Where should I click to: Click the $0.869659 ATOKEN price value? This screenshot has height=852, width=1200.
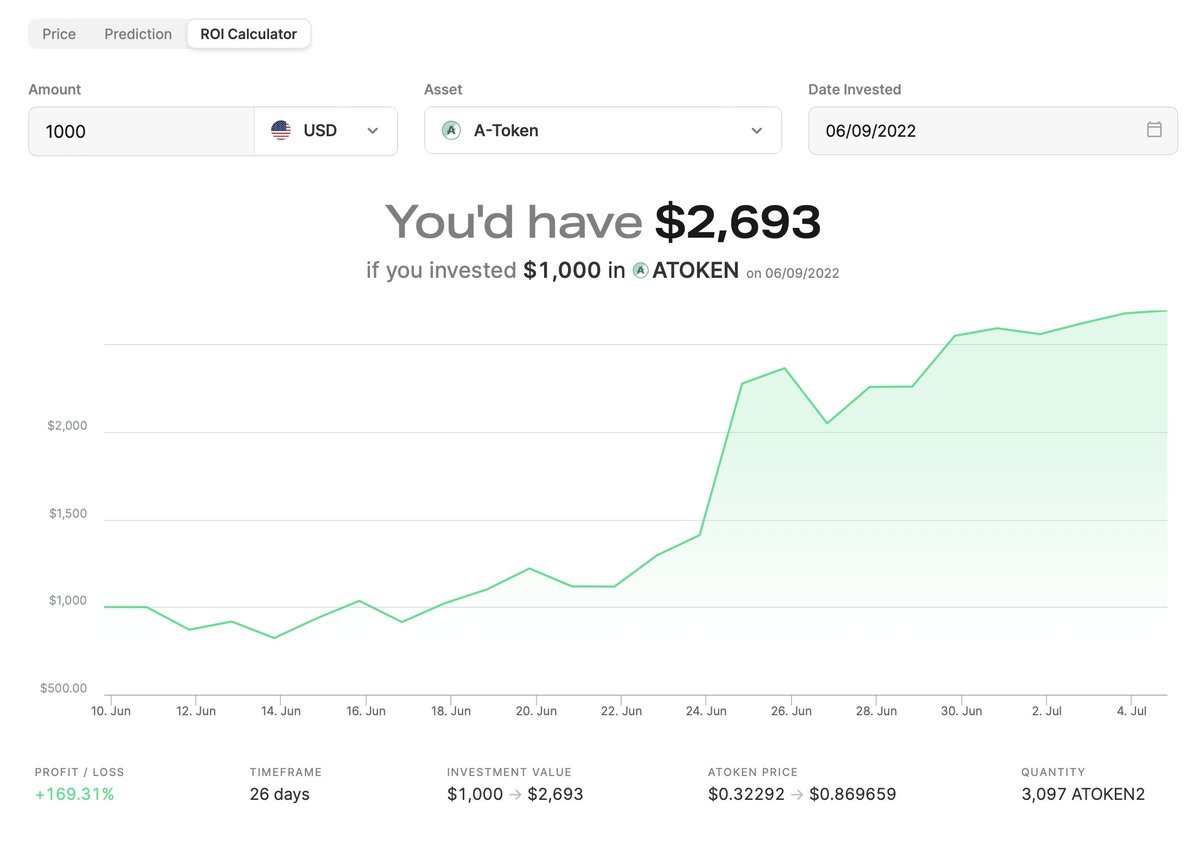(x=853, y=794)
